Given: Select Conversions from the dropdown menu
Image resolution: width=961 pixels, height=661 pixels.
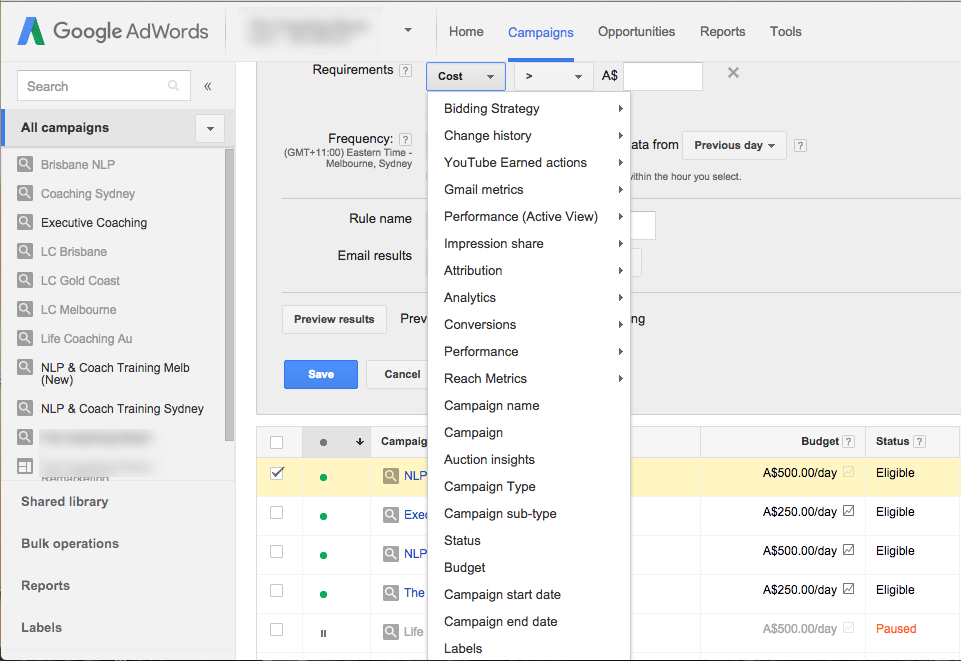Looking at the screenshot, I should [x=529, y=324].
